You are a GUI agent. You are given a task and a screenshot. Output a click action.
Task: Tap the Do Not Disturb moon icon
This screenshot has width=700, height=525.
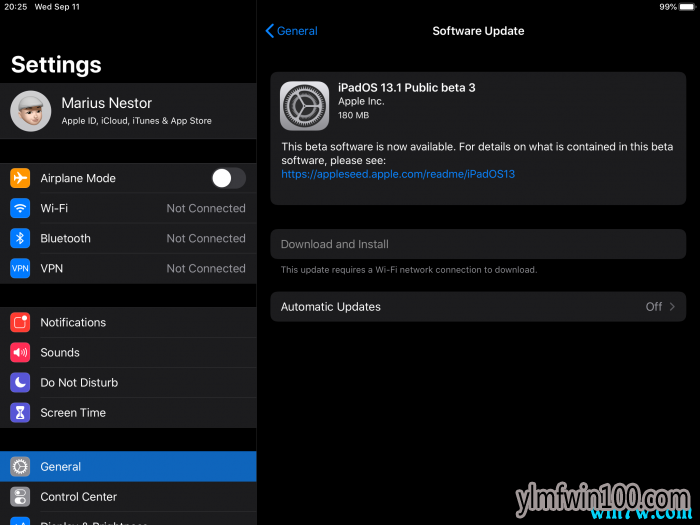20,383
